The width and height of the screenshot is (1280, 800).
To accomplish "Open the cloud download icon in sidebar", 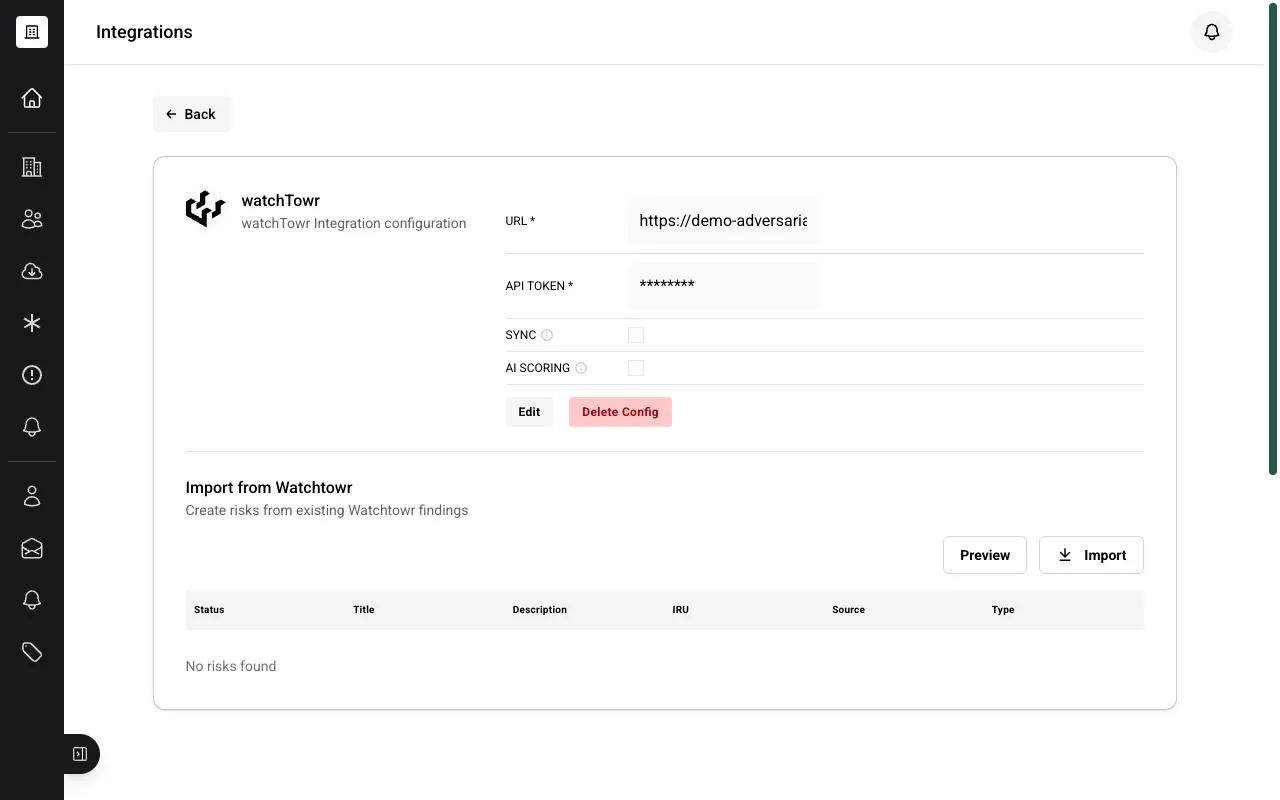I will 32,271.
